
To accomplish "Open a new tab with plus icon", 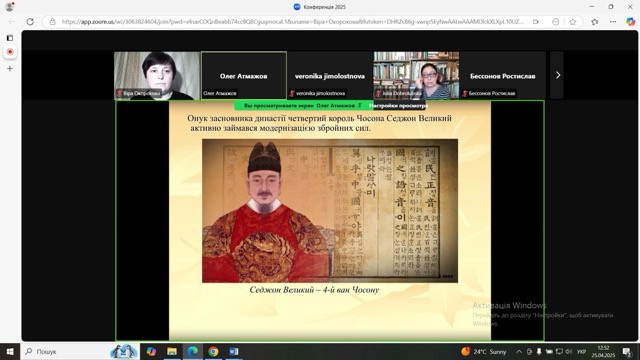I will coord(10,69).
